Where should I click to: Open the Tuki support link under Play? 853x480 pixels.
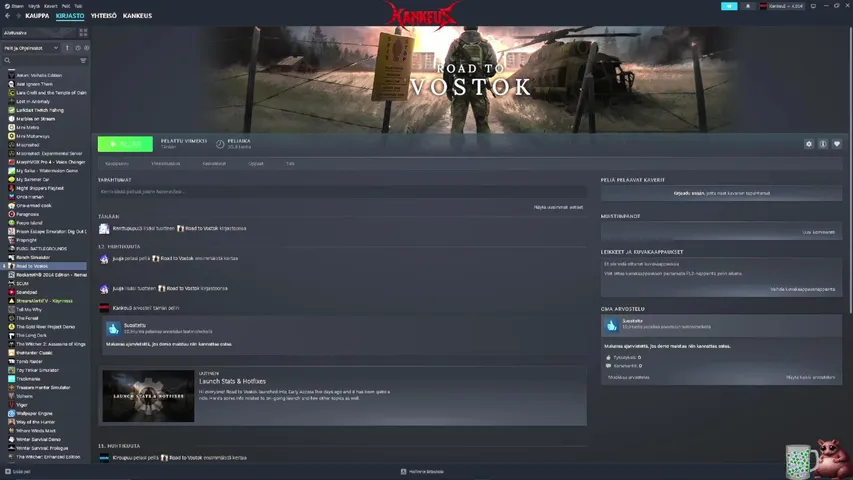pyautogui.click(x=290, y=163)
